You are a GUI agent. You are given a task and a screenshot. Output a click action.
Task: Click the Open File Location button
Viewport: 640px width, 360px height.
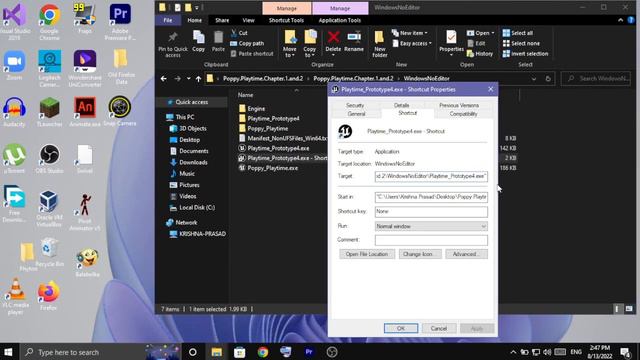(367, 254)
